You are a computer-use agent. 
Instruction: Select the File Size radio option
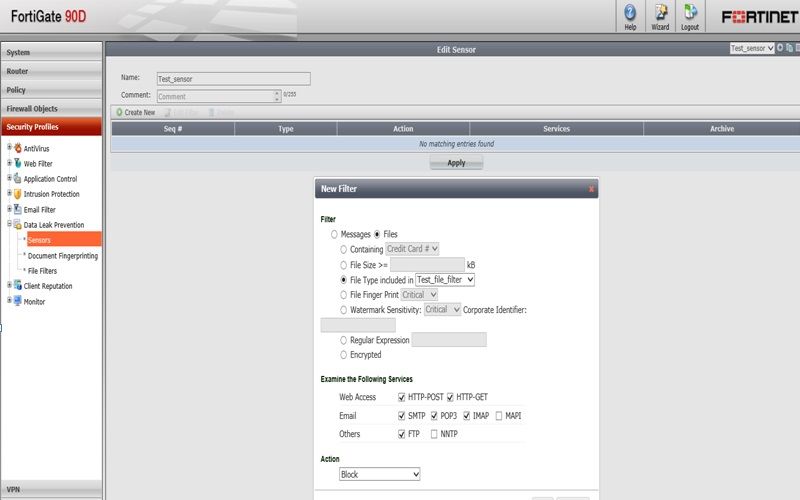343,265
